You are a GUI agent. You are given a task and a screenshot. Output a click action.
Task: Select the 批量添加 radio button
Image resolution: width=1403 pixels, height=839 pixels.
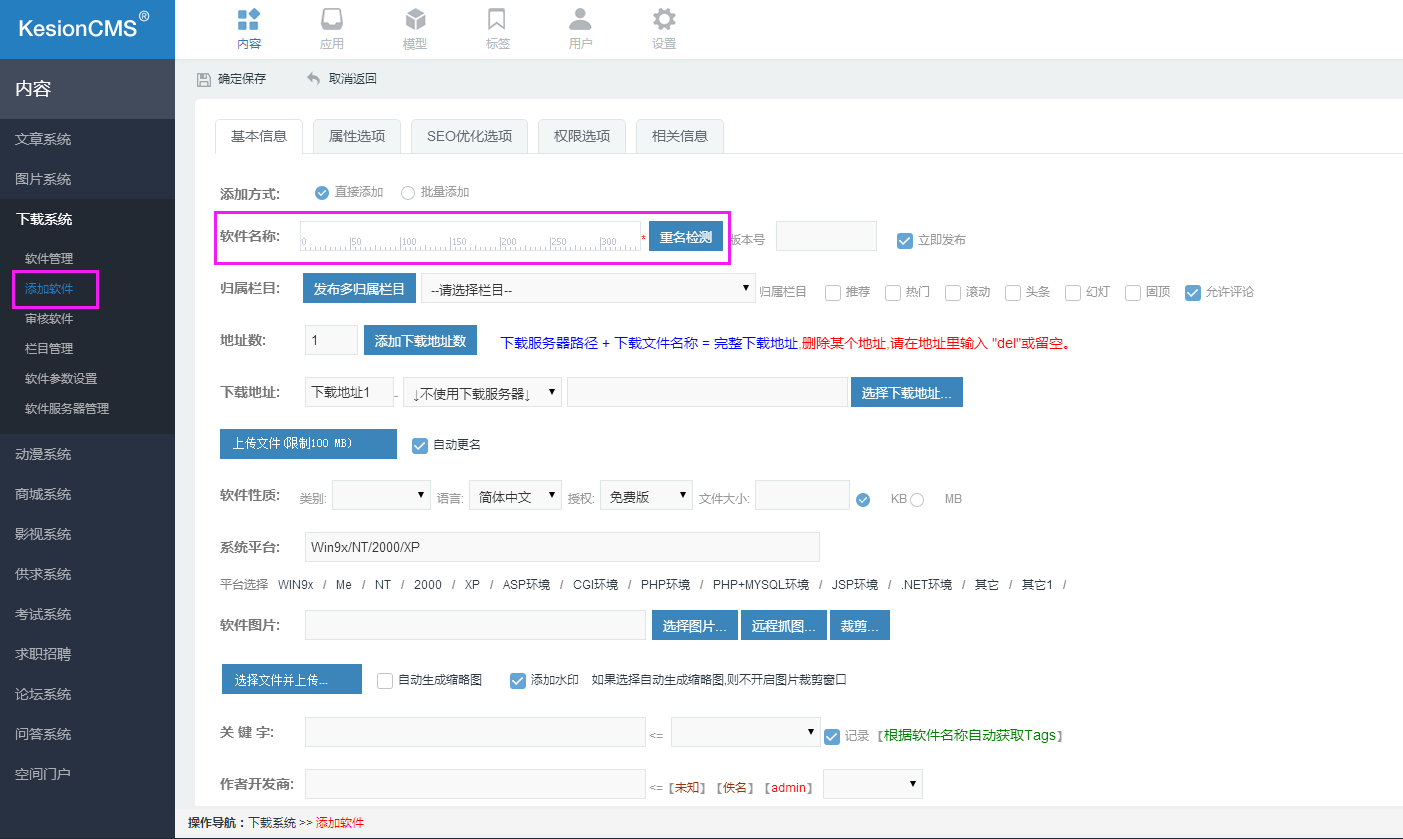[x=408, y=193]
